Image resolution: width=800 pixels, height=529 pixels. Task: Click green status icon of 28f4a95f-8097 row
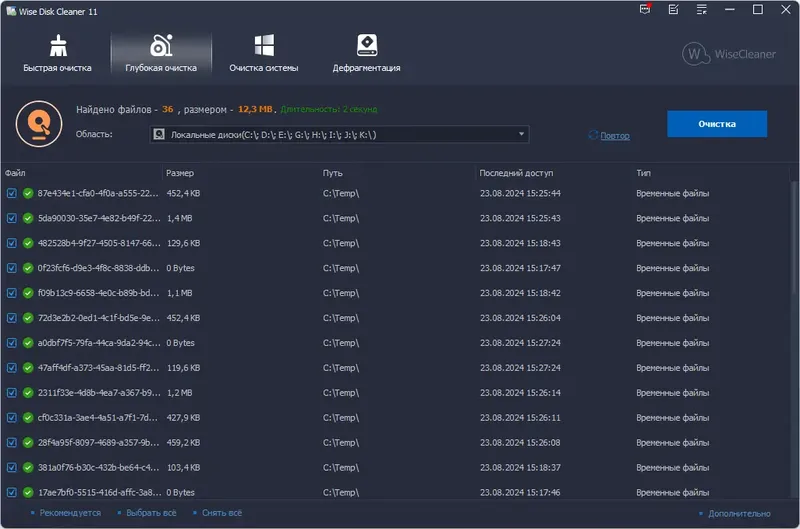pos(28,443)
